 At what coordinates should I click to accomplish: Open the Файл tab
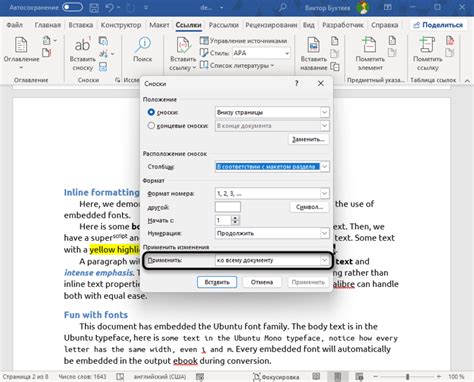pos(15,25)
